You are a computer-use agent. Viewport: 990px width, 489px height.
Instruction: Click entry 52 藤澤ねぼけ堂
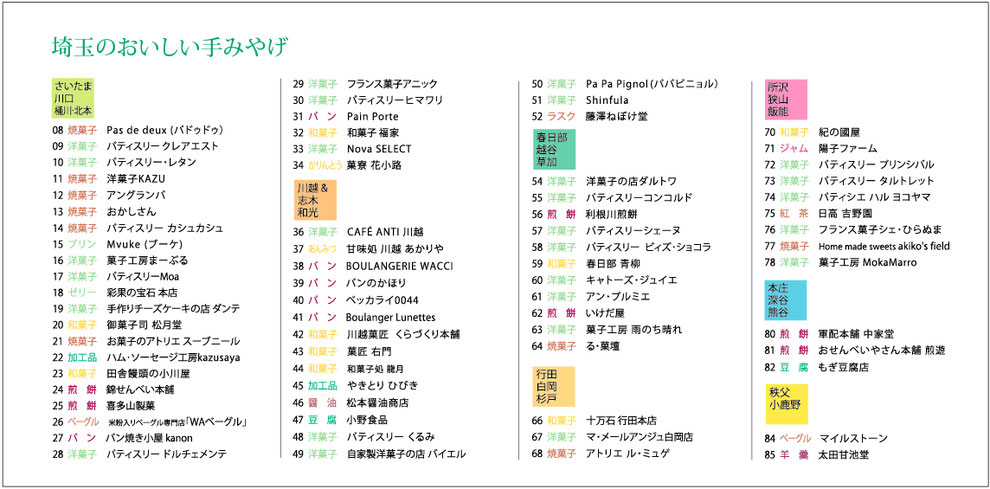[x=590, y=116]
